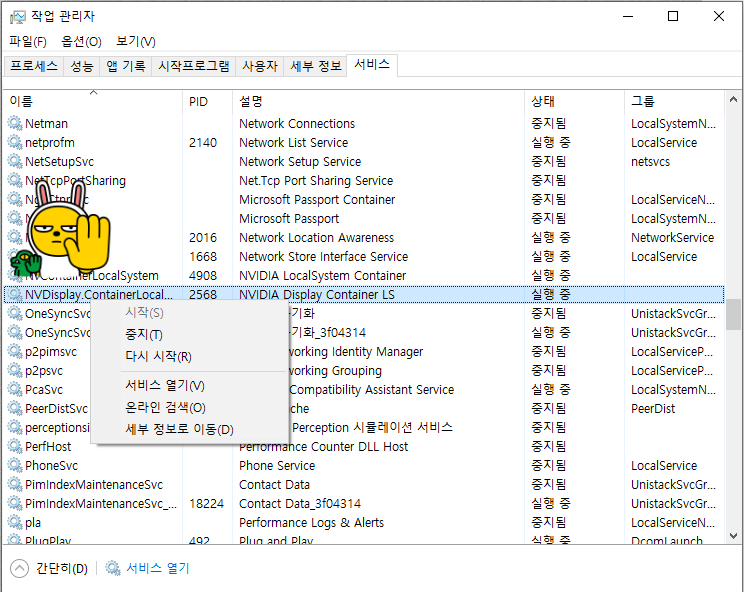This screenshot has height=592, width=744.
Task: Click the netsvcs group cell
Action: [x=650, y=162]
